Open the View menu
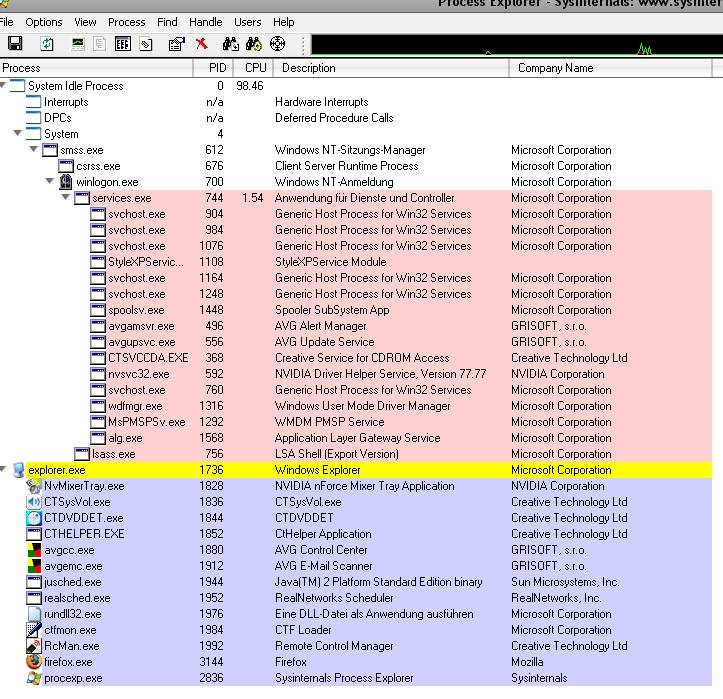This screenshot has height=699, width=723. (x=85, y=22)
